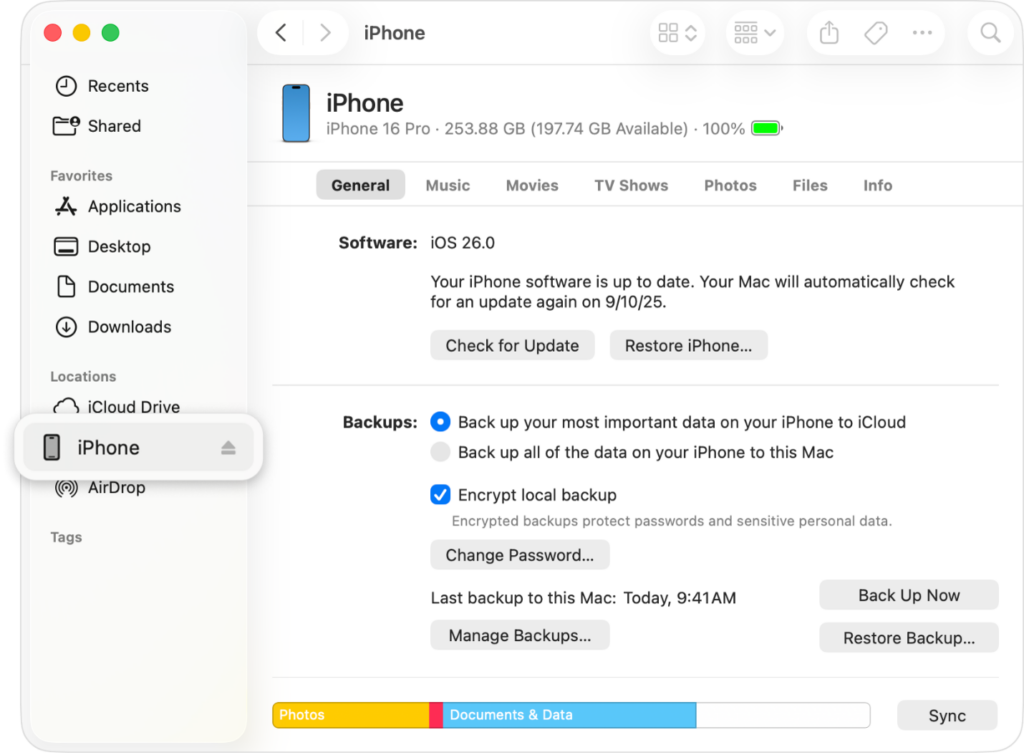The image size is (1024, 755).
Task: Select iPhone in the sidebar
Action: pyautogui.click(x=138, y=447)
